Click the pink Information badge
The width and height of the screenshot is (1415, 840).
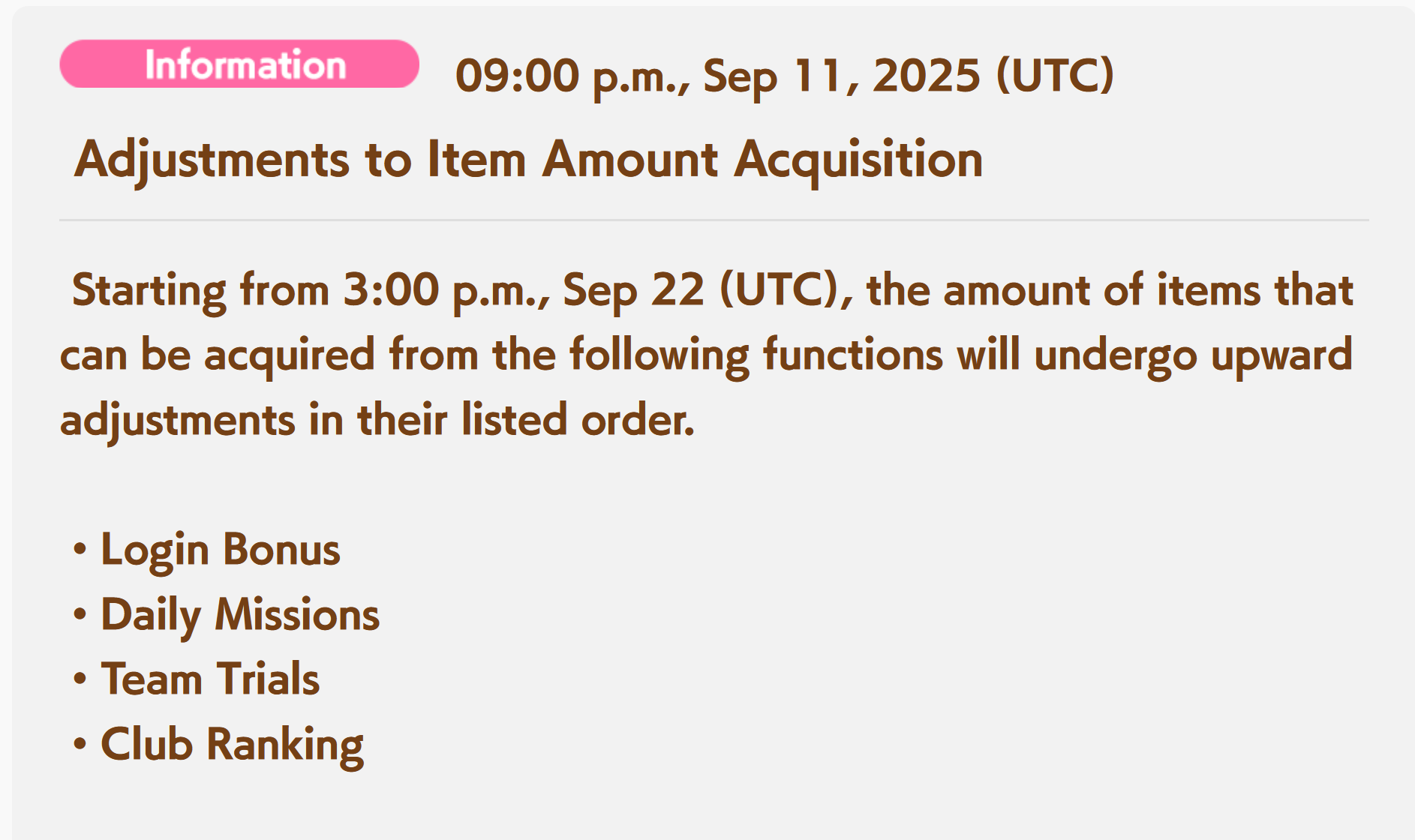(x=239, y=64)
